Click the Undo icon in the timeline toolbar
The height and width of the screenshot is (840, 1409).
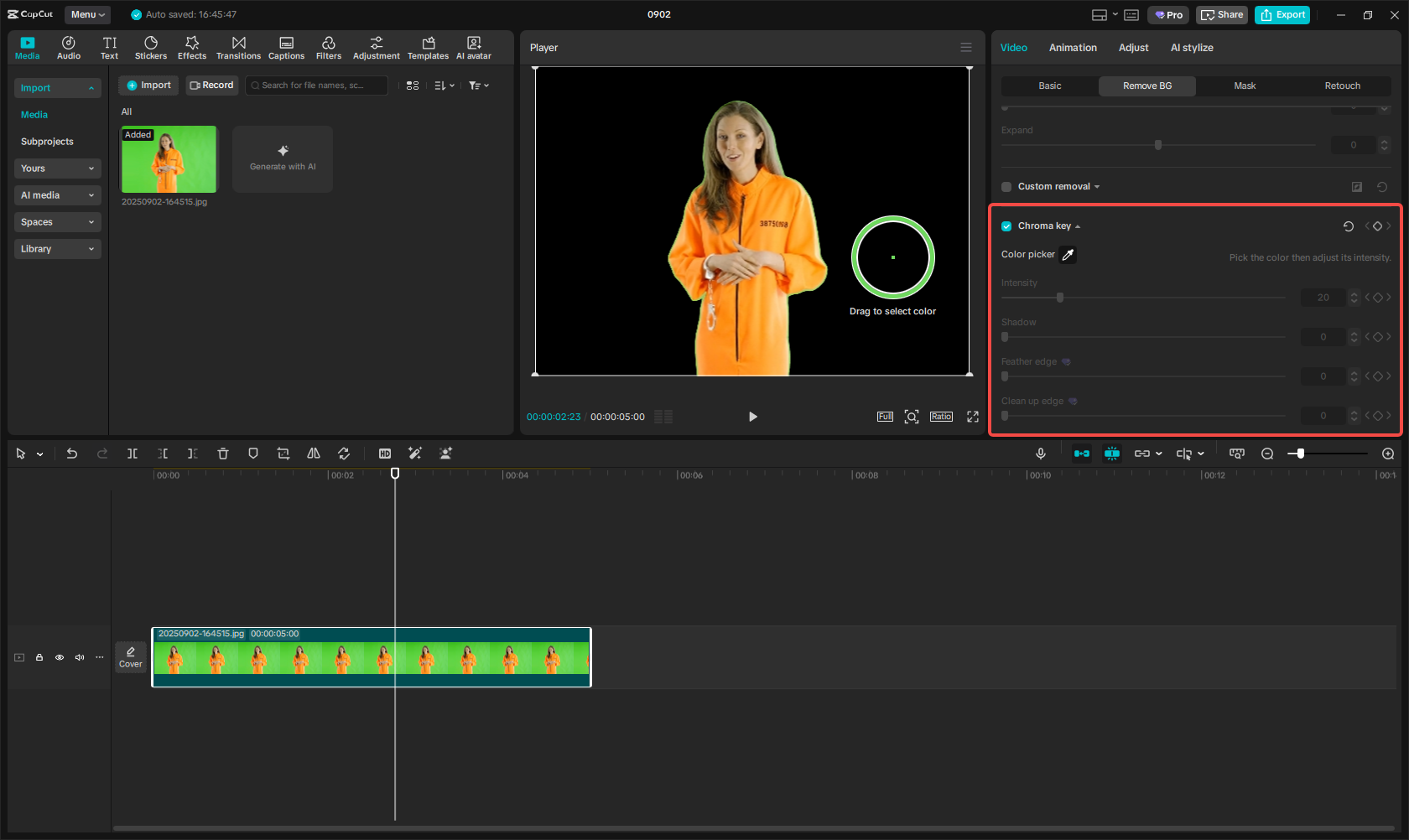click(x=72, y=454)
